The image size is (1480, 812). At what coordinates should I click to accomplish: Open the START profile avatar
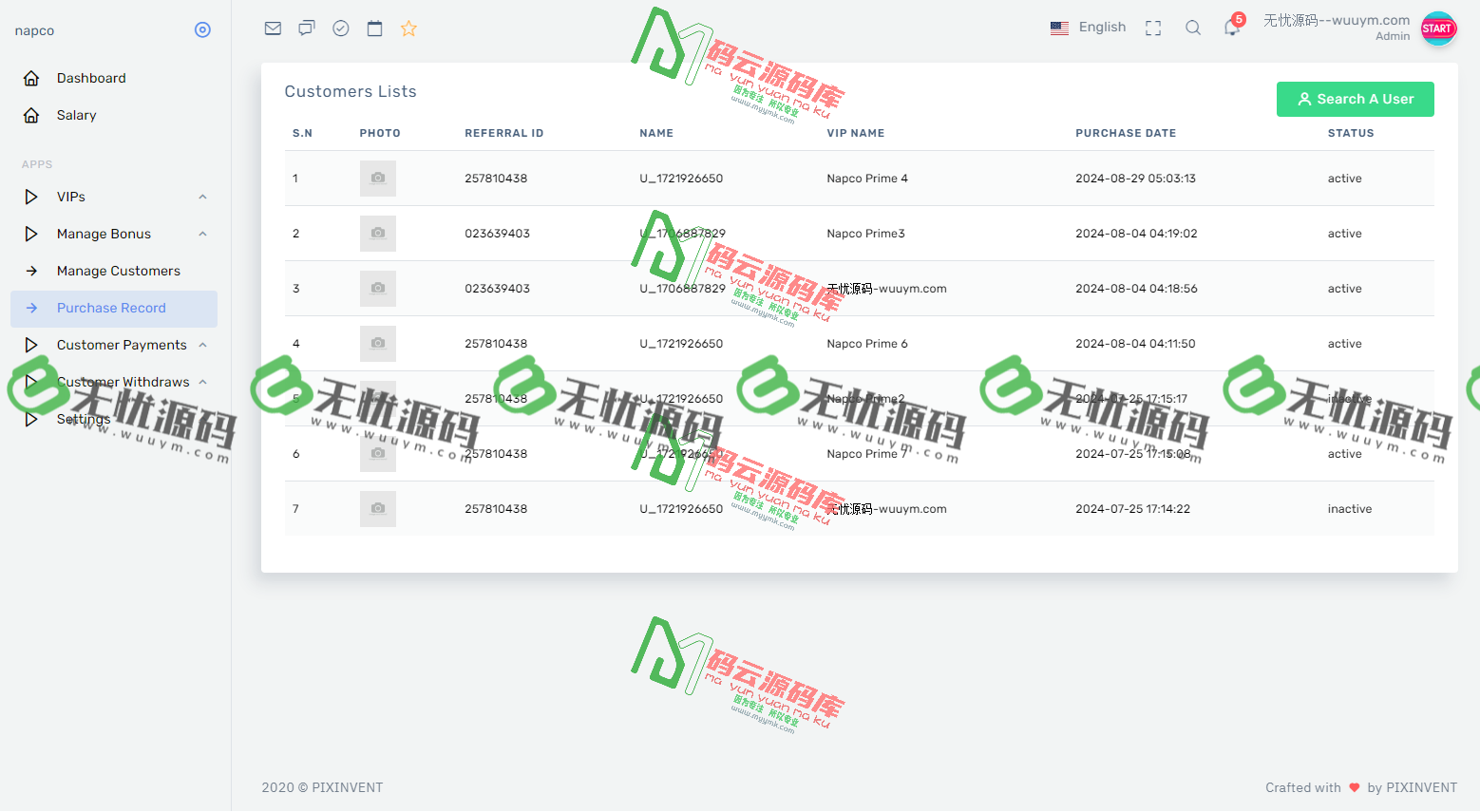click(x=1438, y=29)
